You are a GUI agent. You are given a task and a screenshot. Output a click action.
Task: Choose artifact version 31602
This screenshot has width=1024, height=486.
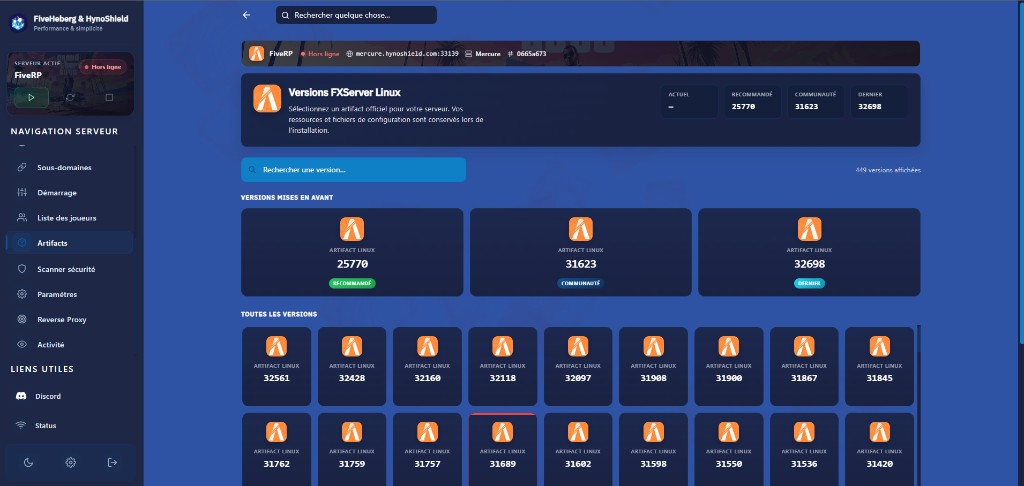578,449
